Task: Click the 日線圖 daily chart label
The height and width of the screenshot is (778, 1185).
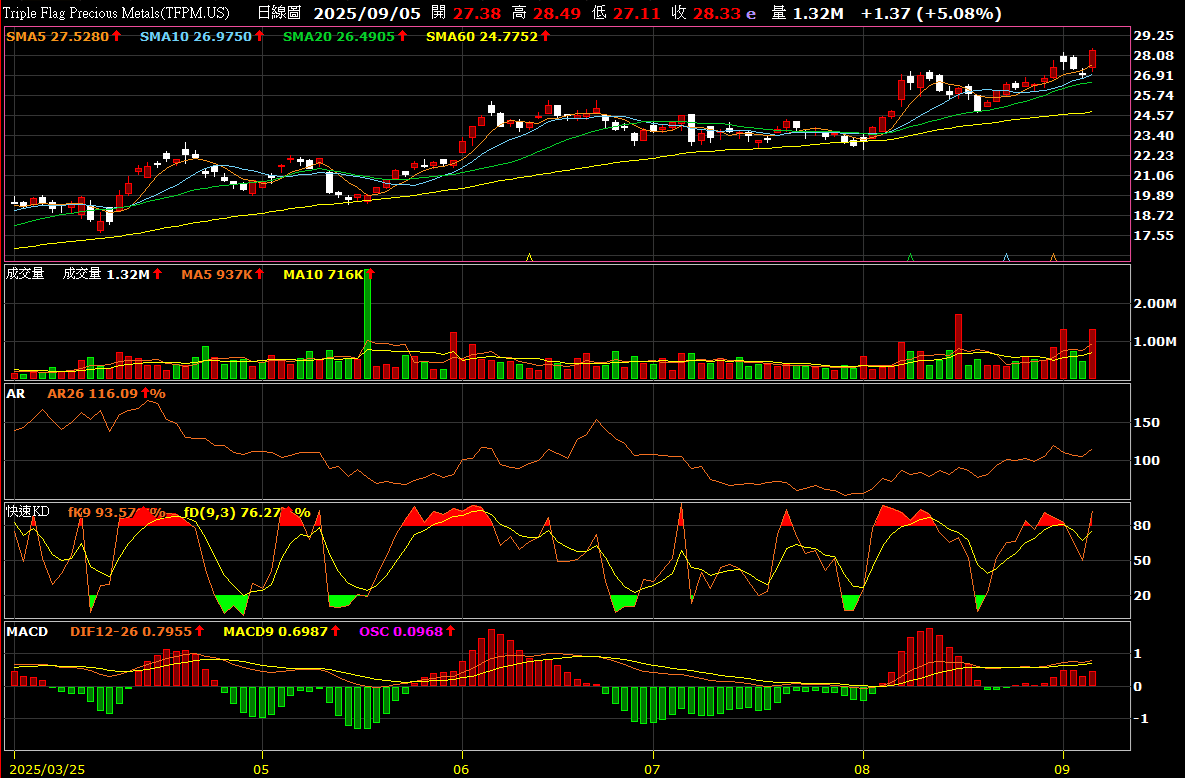Action: [279, 14]
